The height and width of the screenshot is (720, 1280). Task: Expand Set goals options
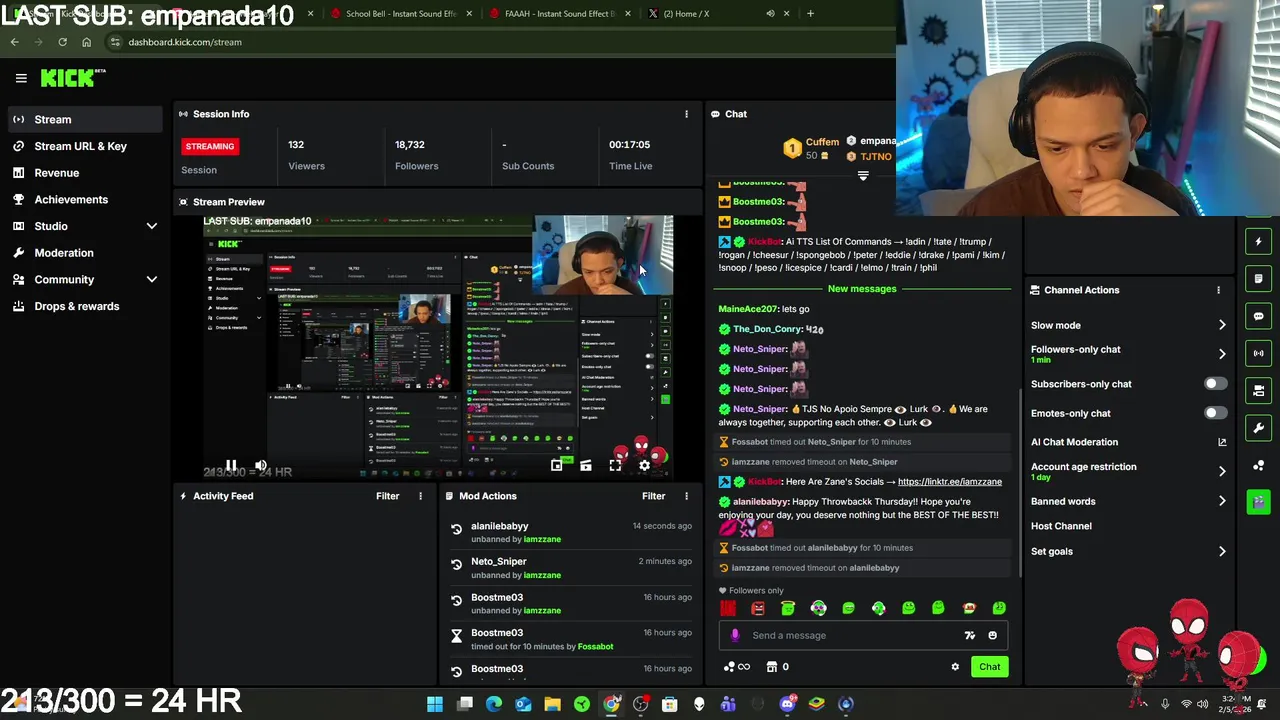pyautogui.click(x=1222, y=551)
